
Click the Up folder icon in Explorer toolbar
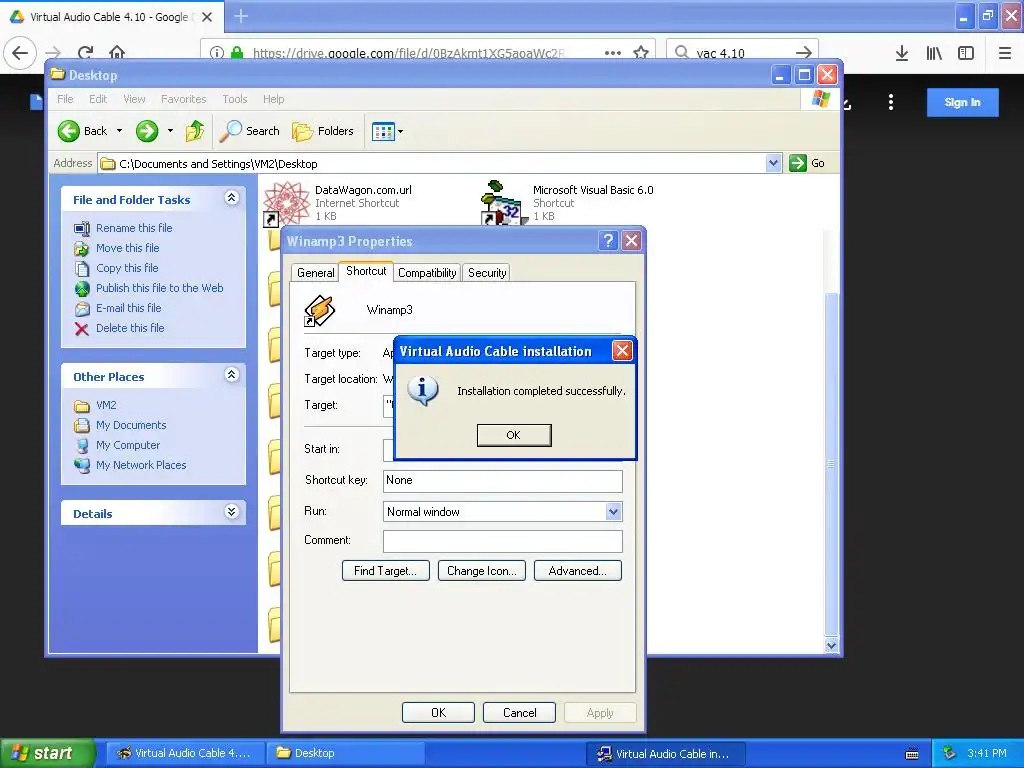click(x=195, y=131)
